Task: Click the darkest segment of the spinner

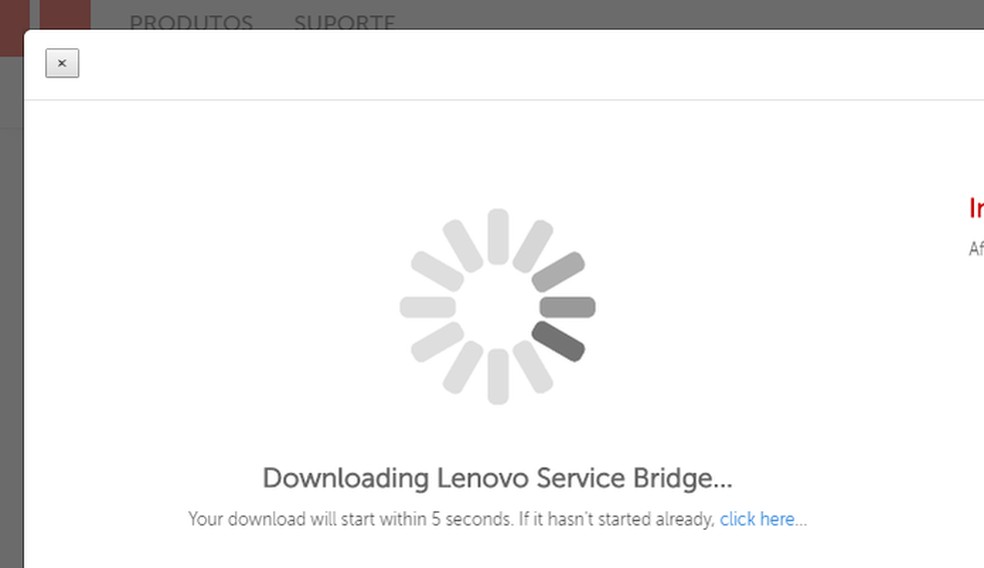Action: (558, 341)
